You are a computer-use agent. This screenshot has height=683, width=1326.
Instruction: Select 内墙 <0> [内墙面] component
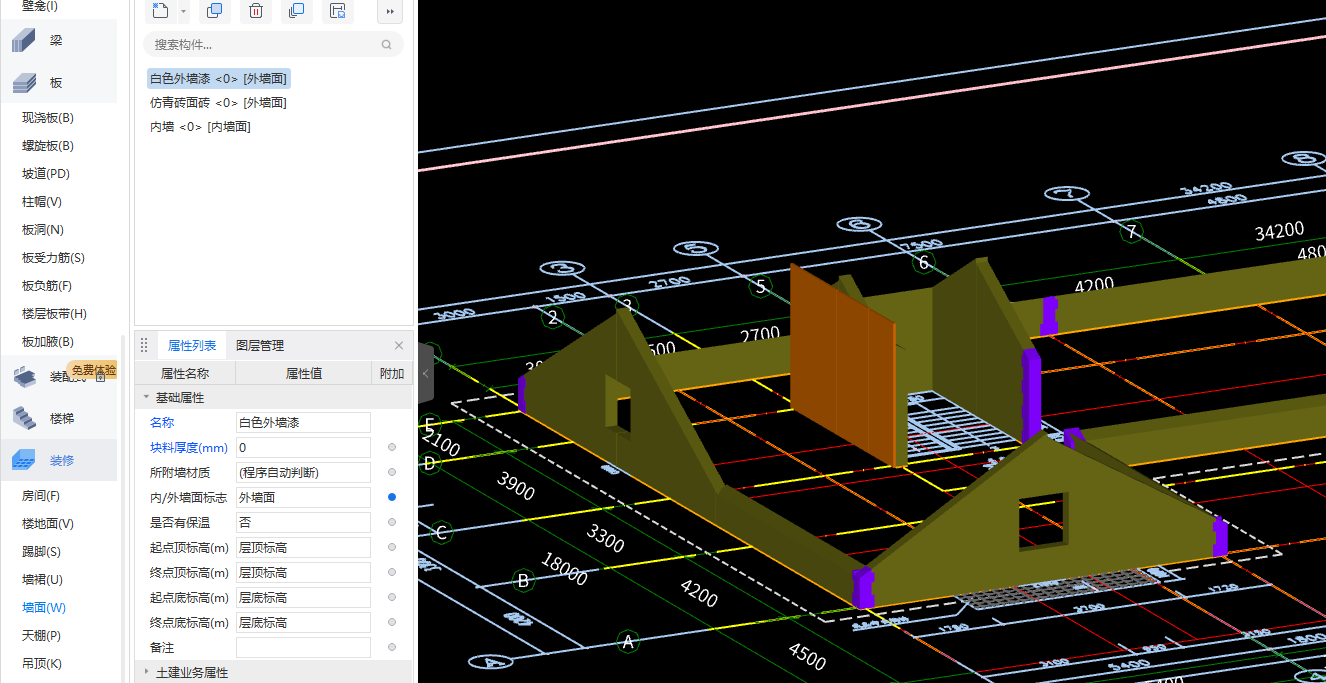click(x=200, y=126)
